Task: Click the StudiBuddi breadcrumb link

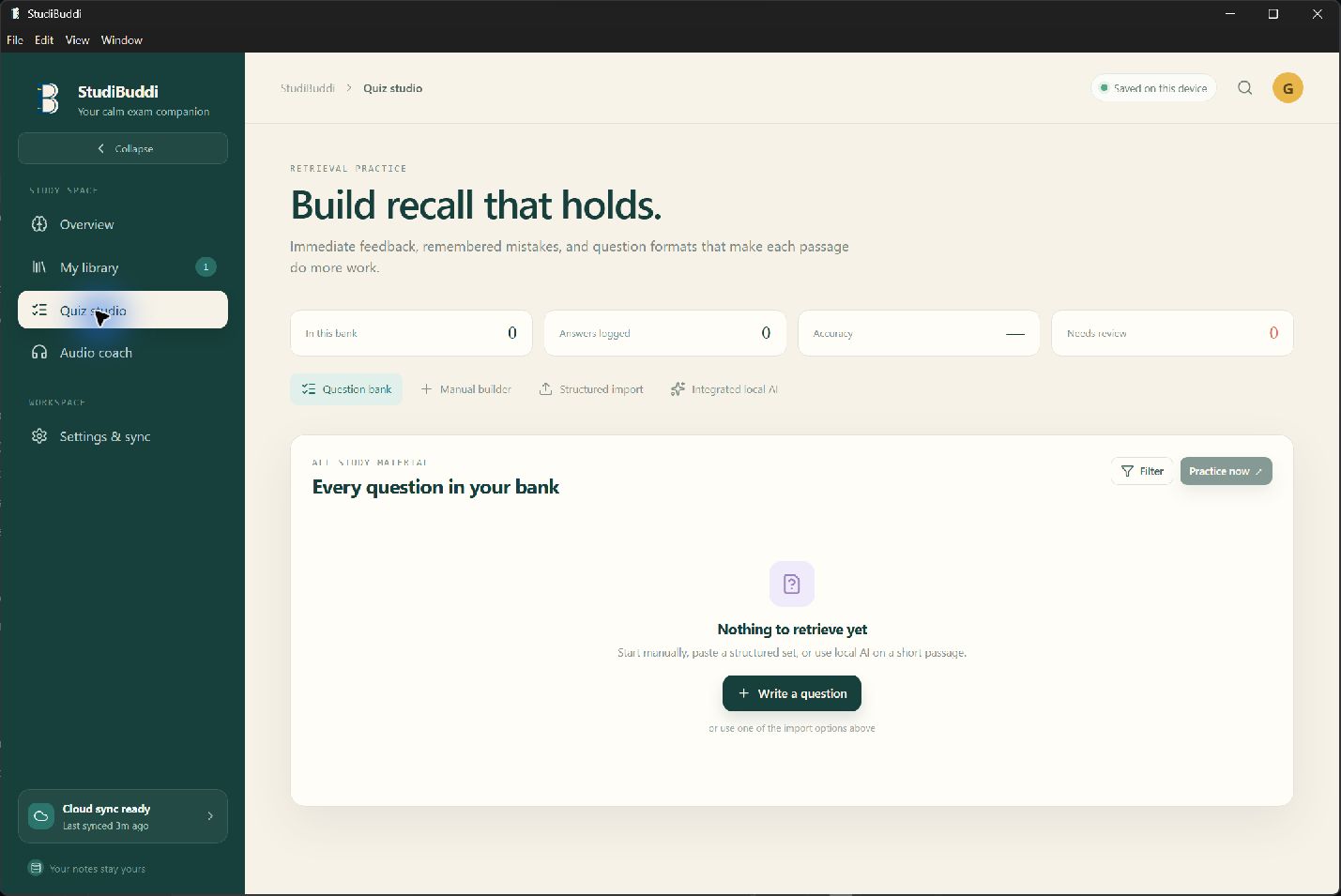Action: [x=308, y=88]
